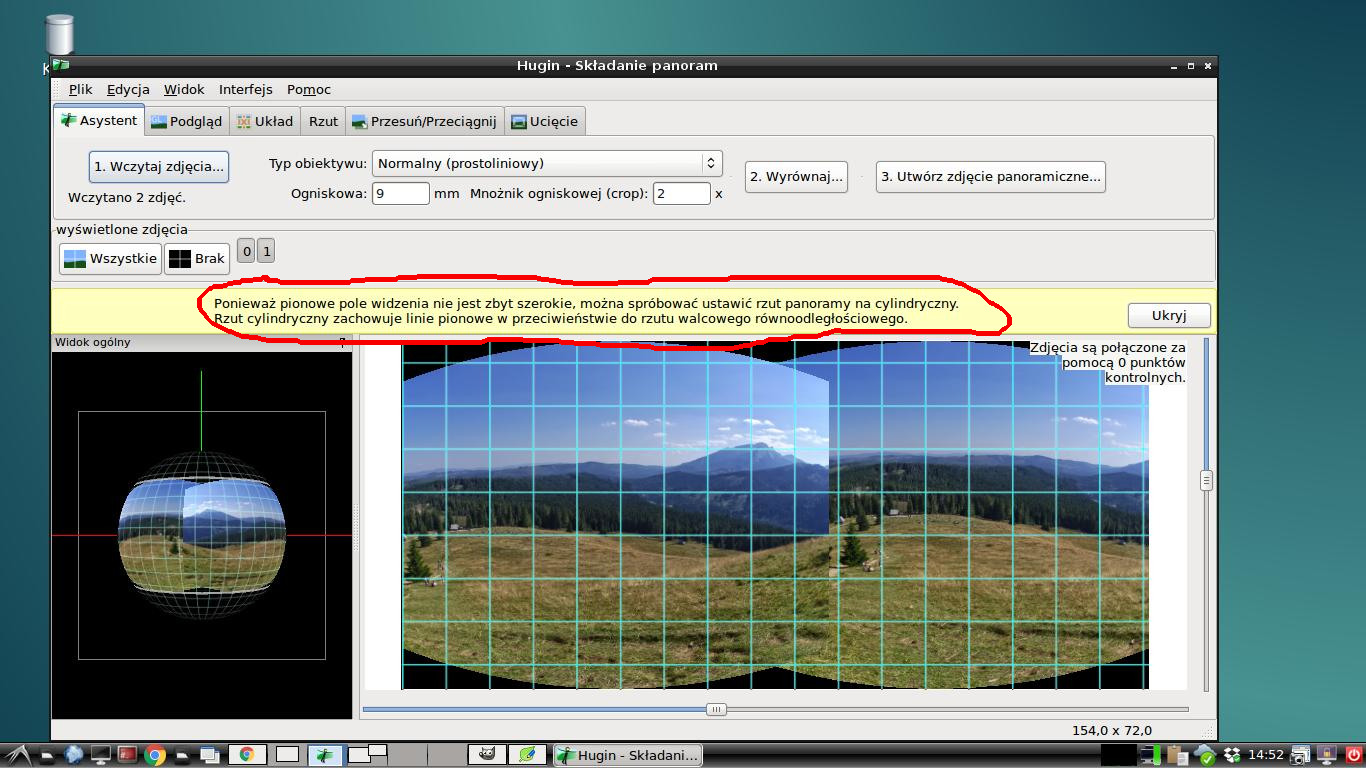This screenshot has width=1366, height=768.
Task: Click the Dropbox tray icon
Action: 1233,755
